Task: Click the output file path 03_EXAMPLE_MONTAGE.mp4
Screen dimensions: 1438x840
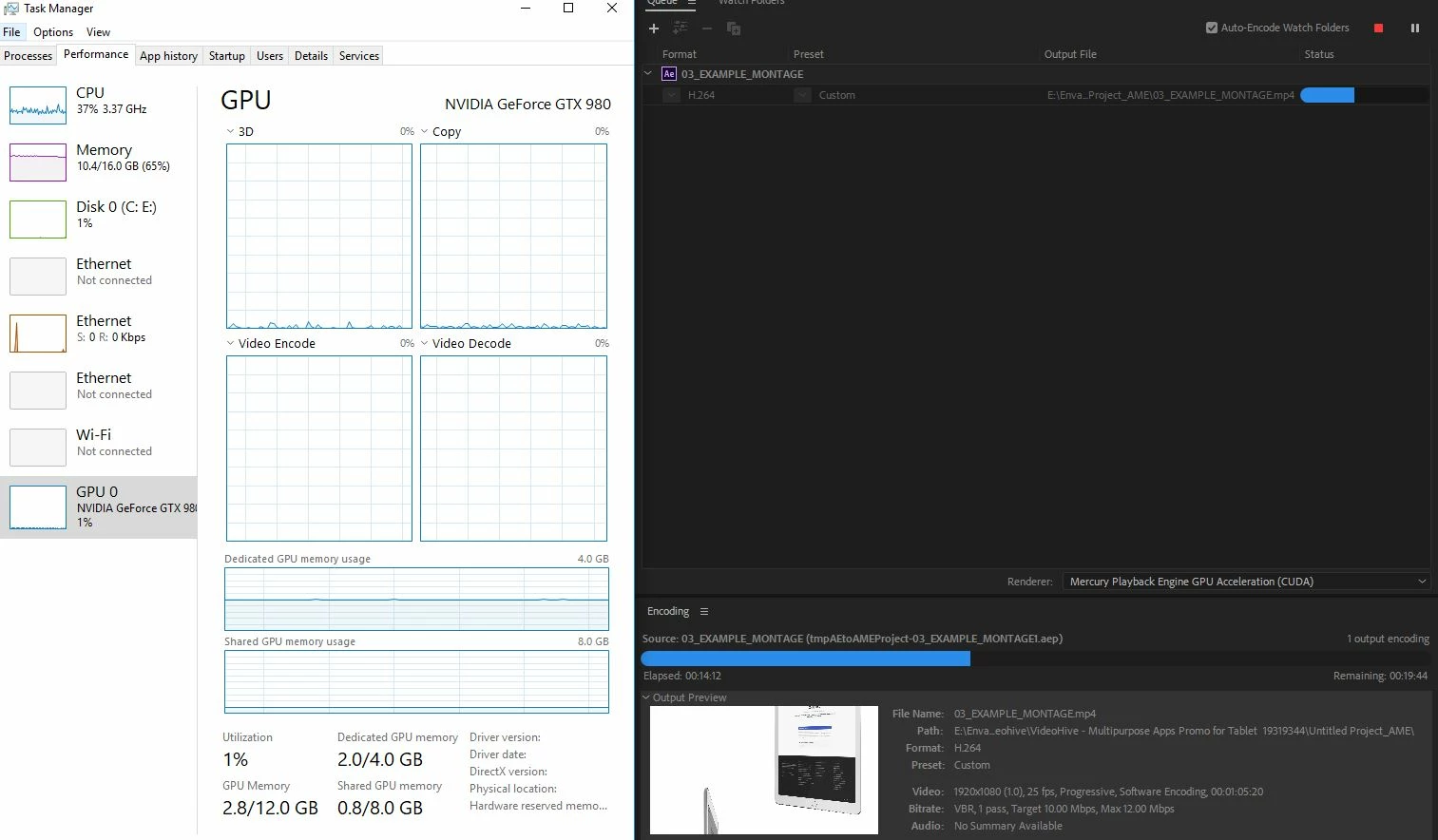Action: 1171,95
